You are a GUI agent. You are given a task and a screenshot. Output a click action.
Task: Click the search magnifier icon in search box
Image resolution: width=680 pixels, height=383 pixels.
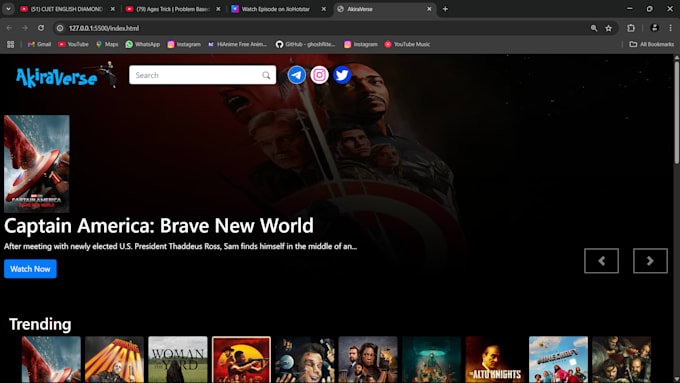click(266, 75)
